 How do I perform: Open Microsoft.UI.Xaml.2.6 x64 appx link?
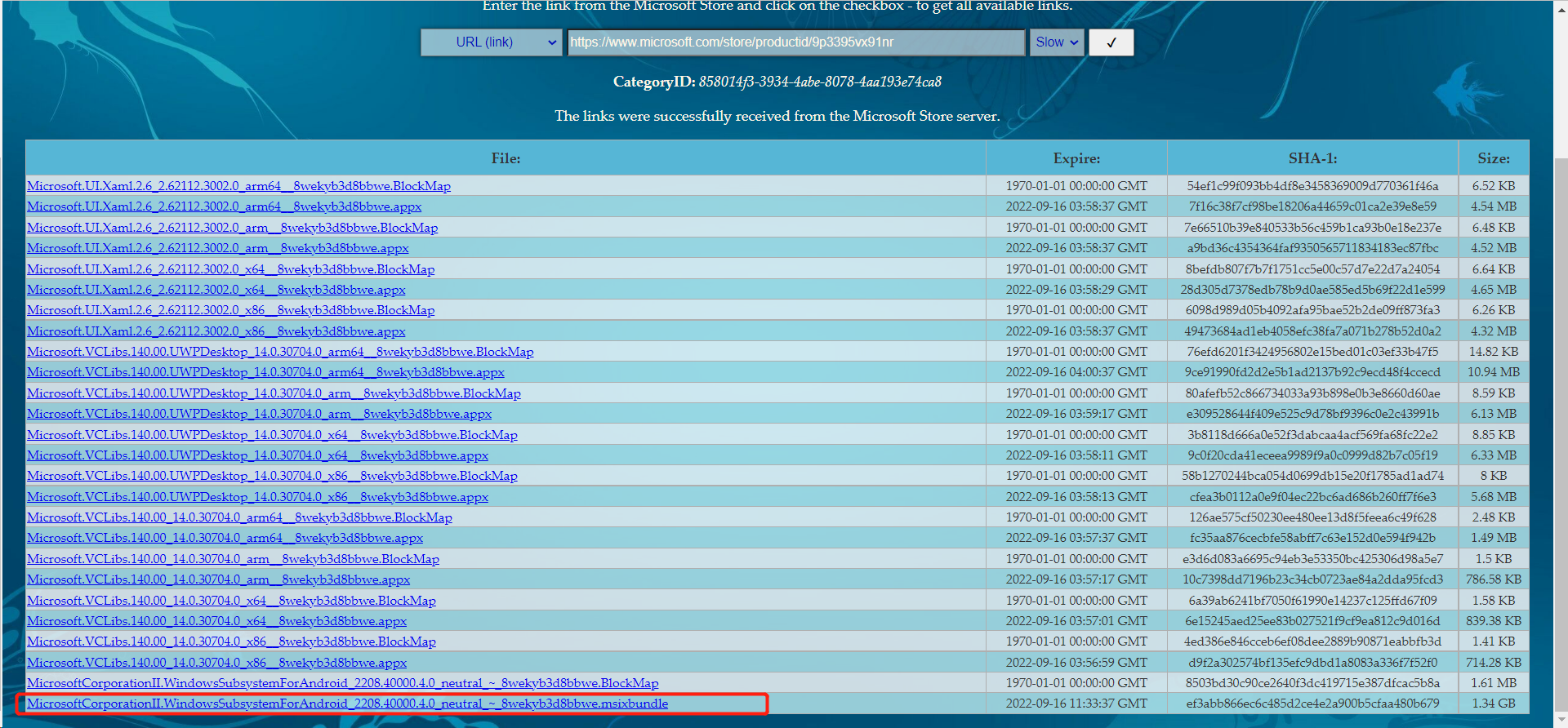click(x=216, y=290)
